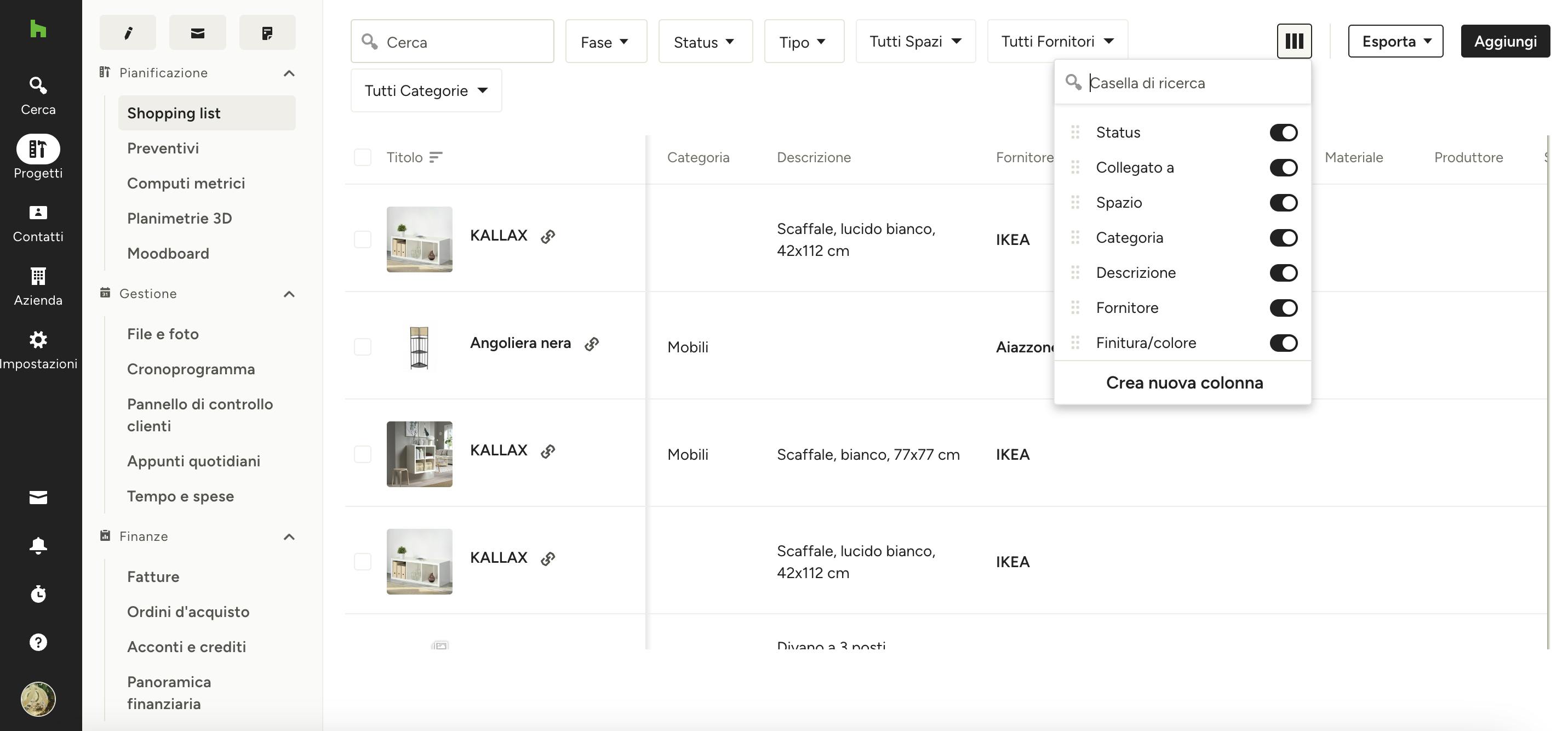Viewport: 1568px width, 731px height.
Task: Click link icon beside last KALLAX row
Action: tap(548, 558)
